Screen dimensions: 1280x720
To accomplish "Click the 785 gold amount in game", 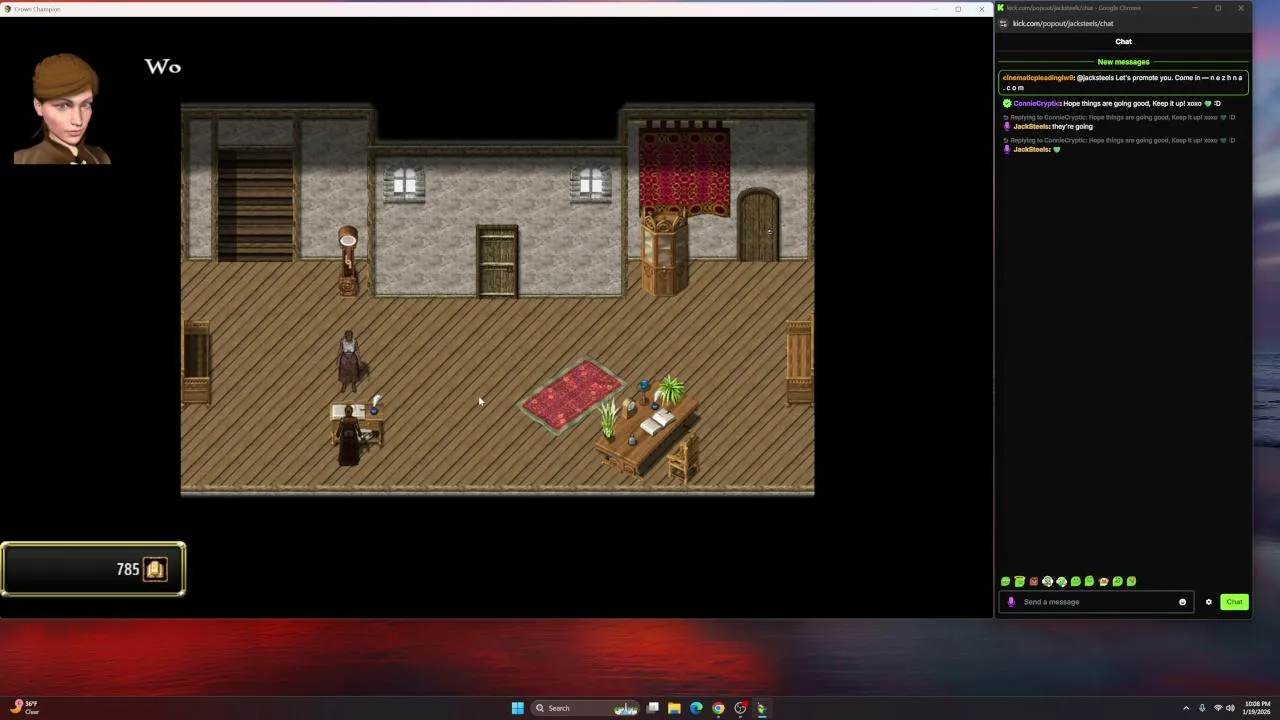I will pyautogui.click(x=127, y=569).
